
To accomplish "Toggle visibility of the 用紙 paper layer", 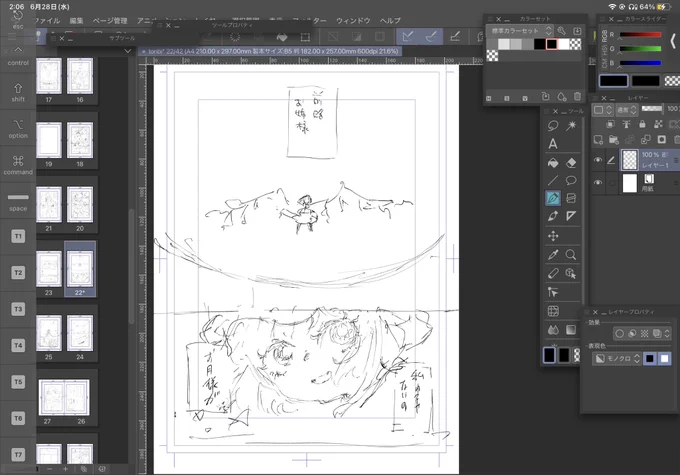I will (x=598, y=183).
